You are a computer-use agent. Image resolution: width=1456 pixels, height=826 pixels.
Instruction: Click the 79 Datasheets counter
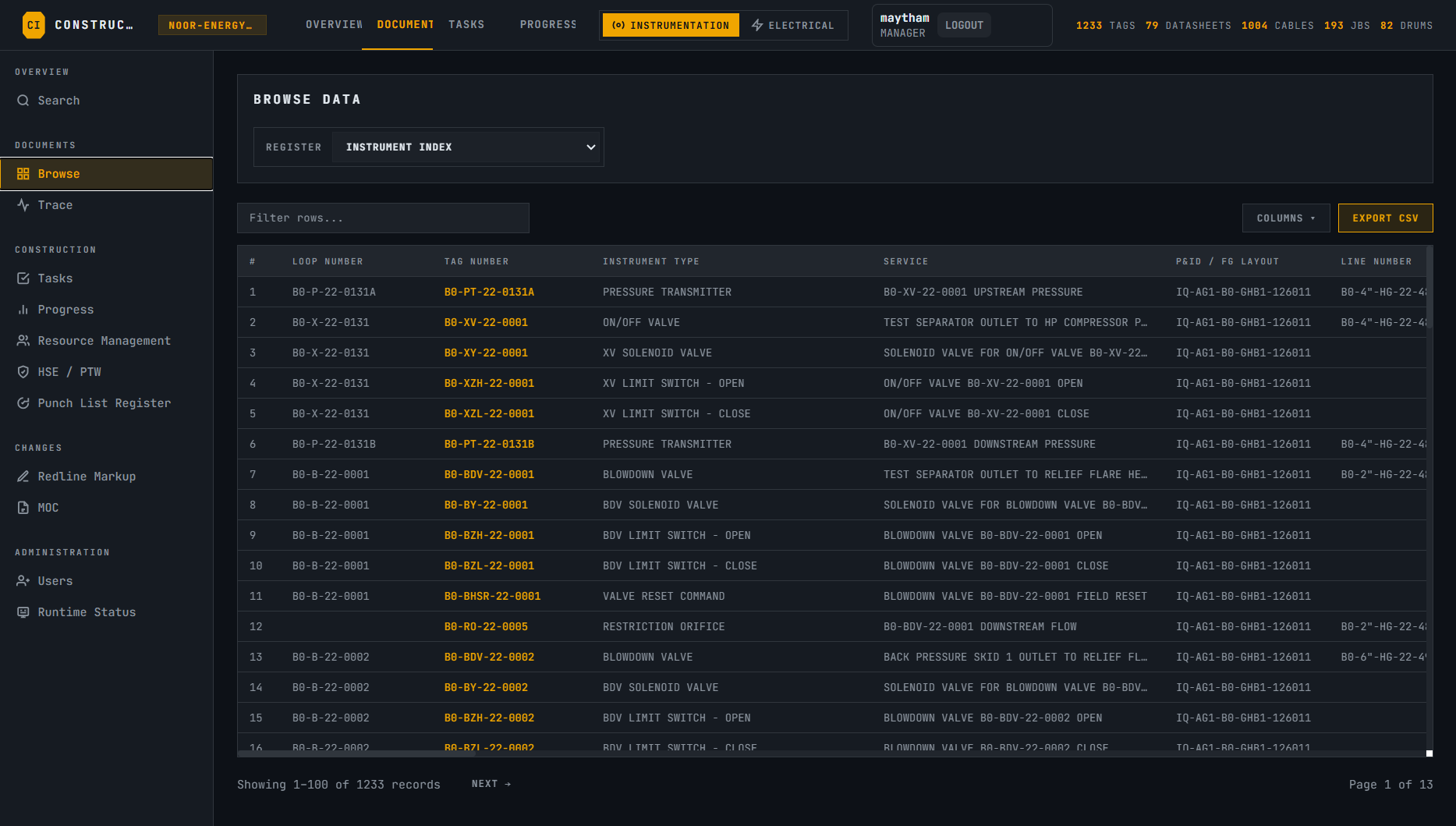tap(1188, 26)
